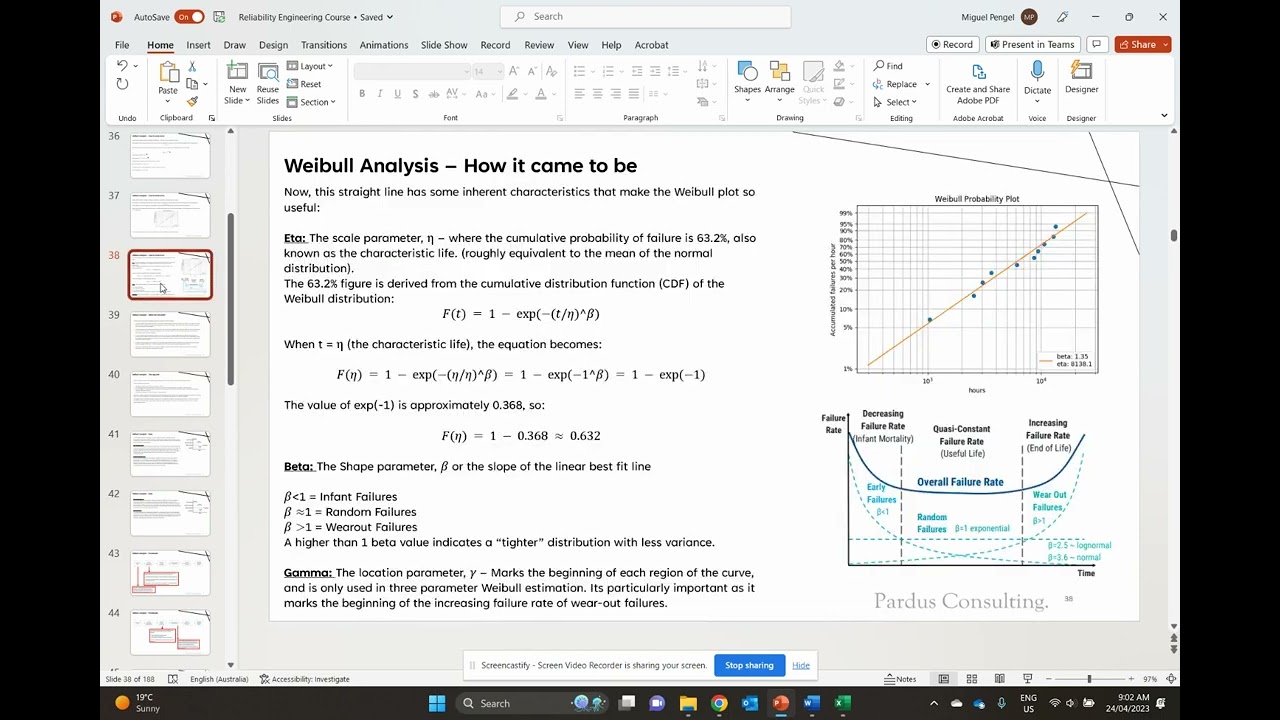1280x720 pixels.
Task: Start Slide Show from status bar
Action: tap(1027, 679)
